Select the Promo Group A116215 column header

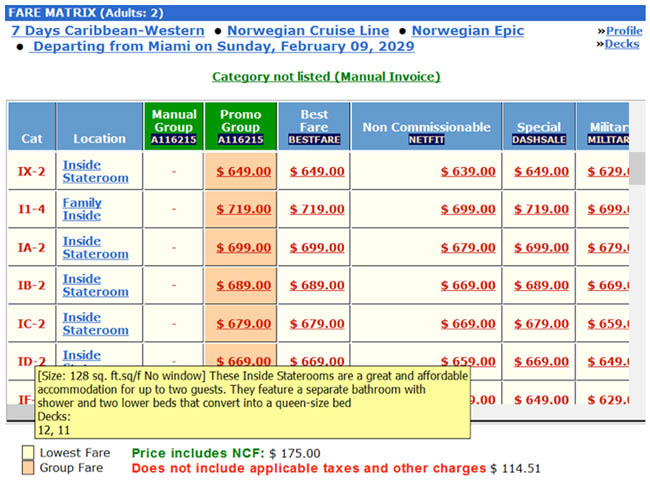tap(240, 126)
